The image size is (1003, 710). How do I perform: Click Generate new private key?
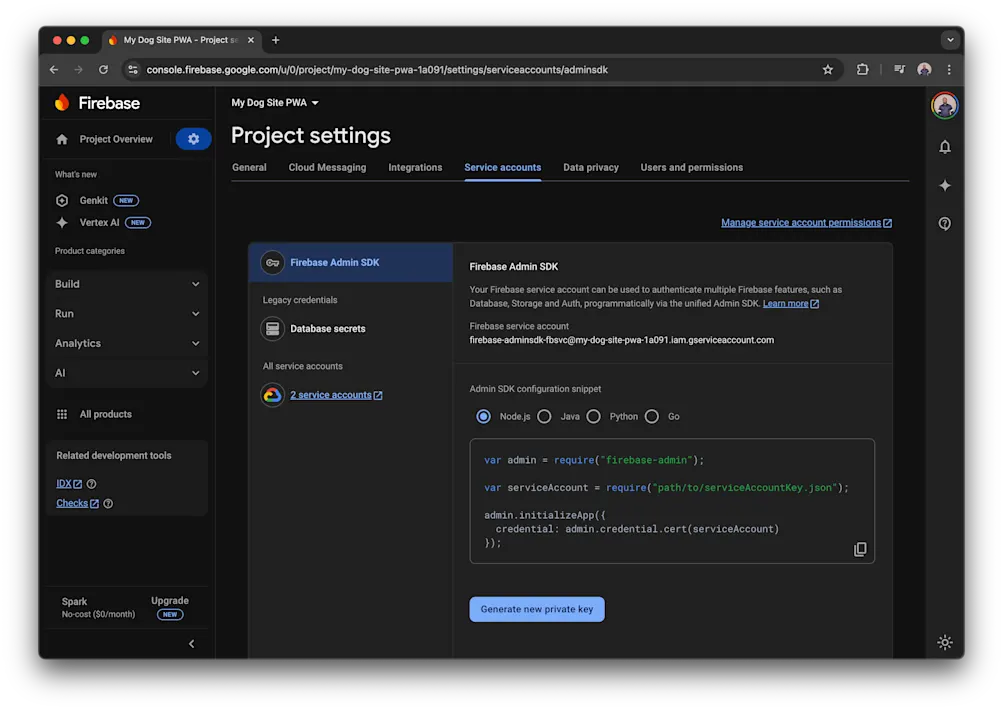click(x=537, y=609)
